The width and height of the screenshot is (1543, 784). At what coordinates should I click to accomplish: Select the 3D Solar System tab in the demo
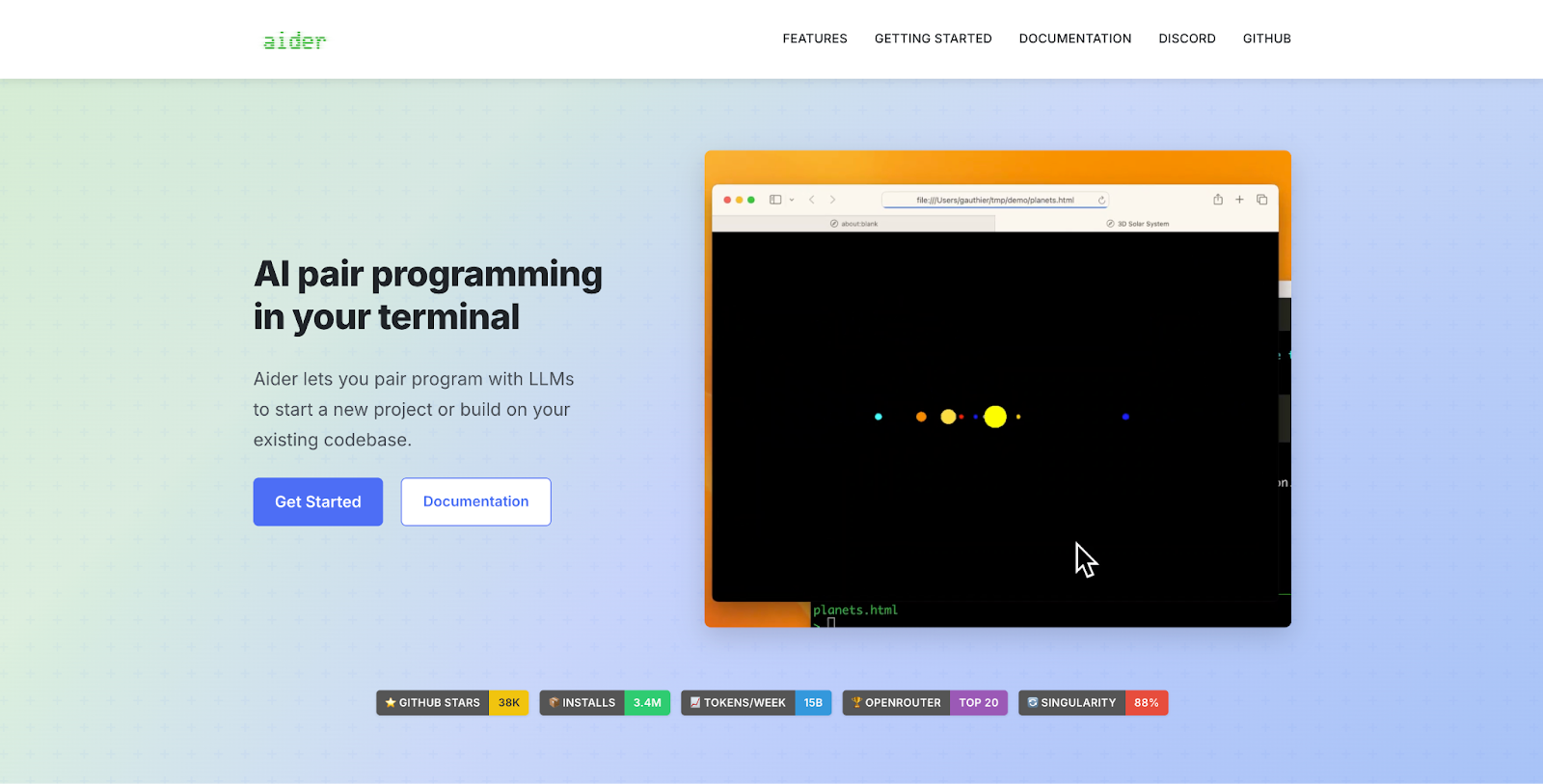[1137, 224]
